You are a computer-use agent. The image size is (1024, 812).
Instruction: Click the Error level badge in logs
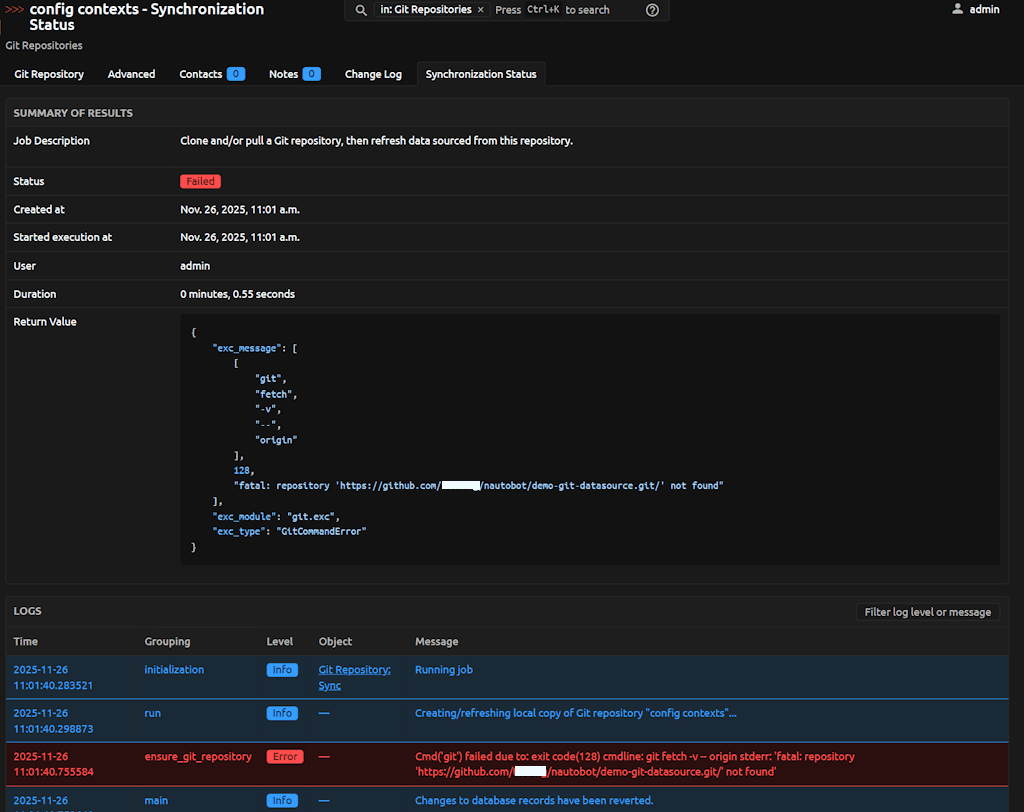click(x=285, y=757)
